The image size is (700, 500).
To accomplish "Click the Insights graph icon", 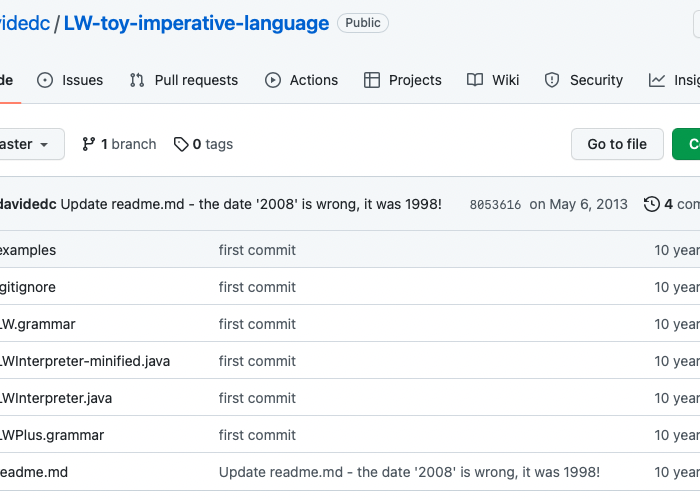I will click(657, 80).
